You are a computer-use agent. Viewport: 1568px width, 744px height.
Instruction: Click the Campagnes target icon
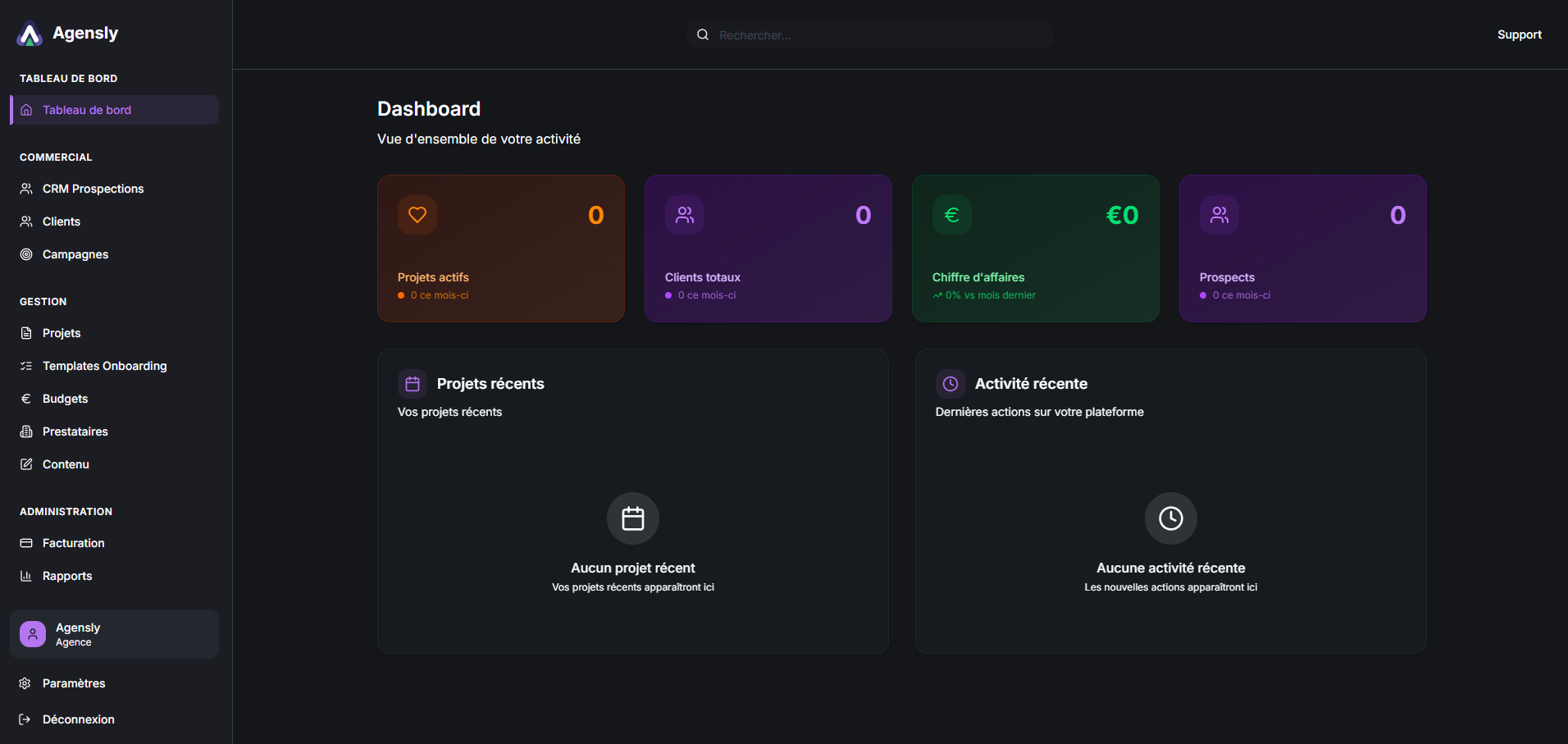click(x=27, y=254)
